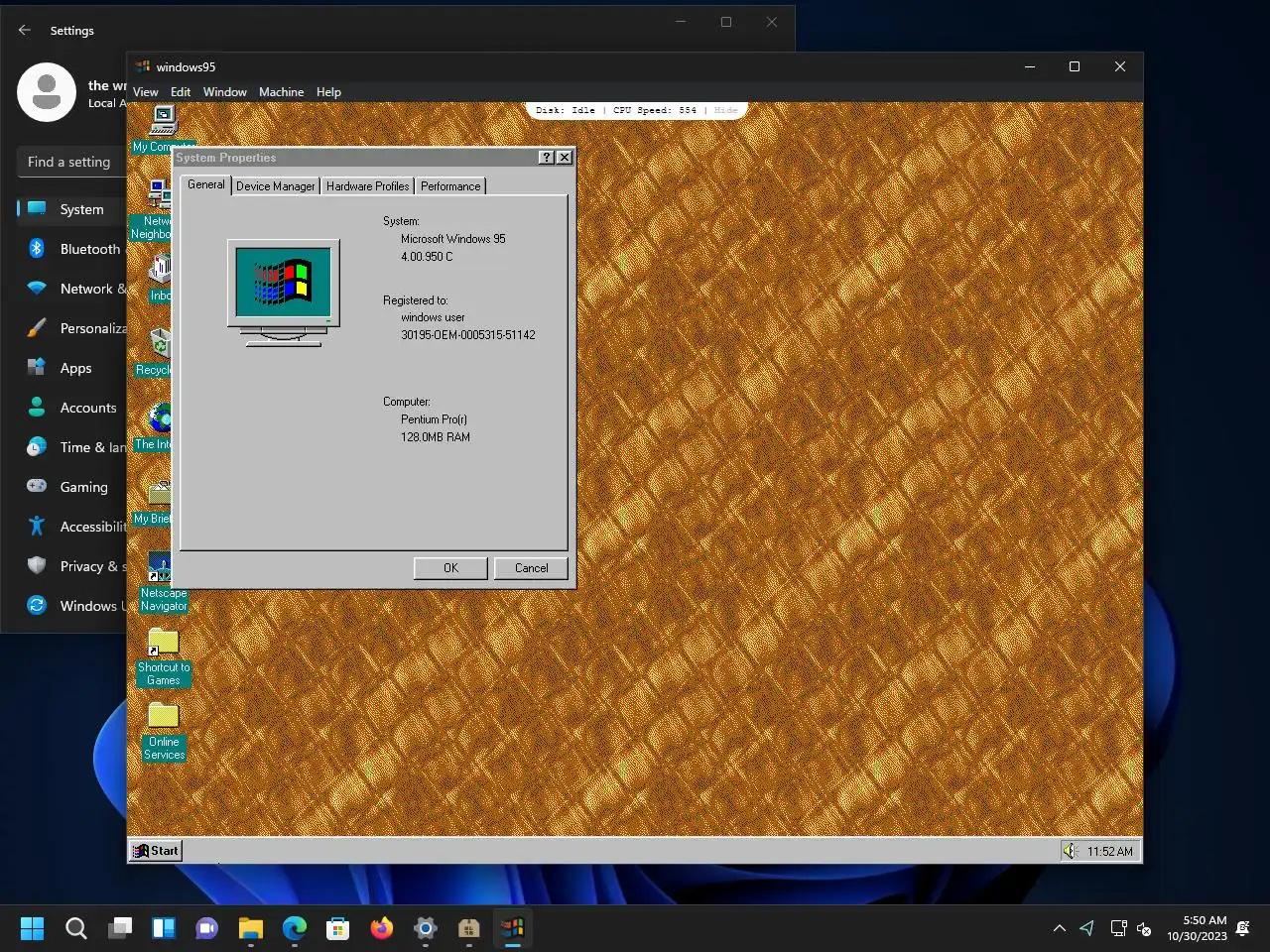Open the Windows 11 Start menu

pyautogui.click(x=33, y=928)
